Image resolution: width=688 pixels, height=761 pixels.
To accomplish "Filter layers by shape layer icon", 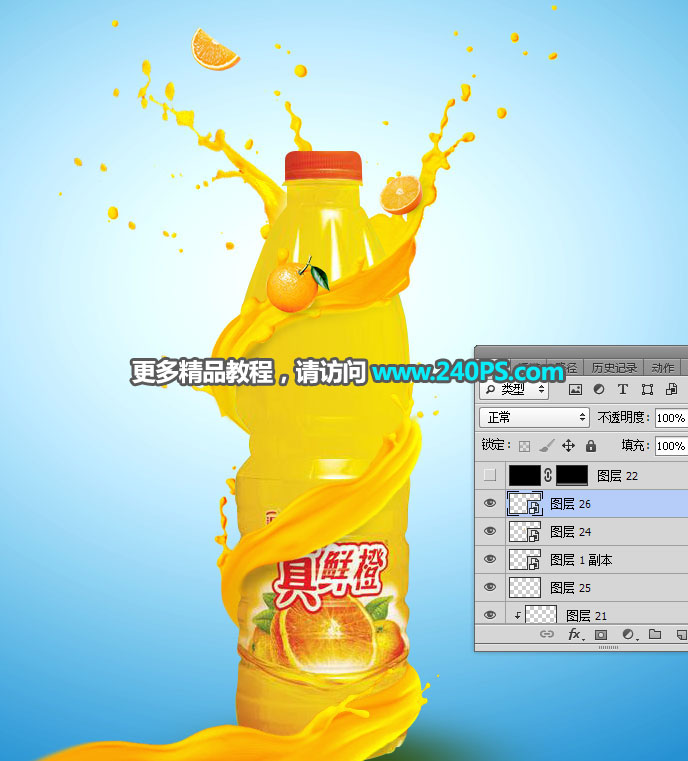I will click(x=647, y=389).
